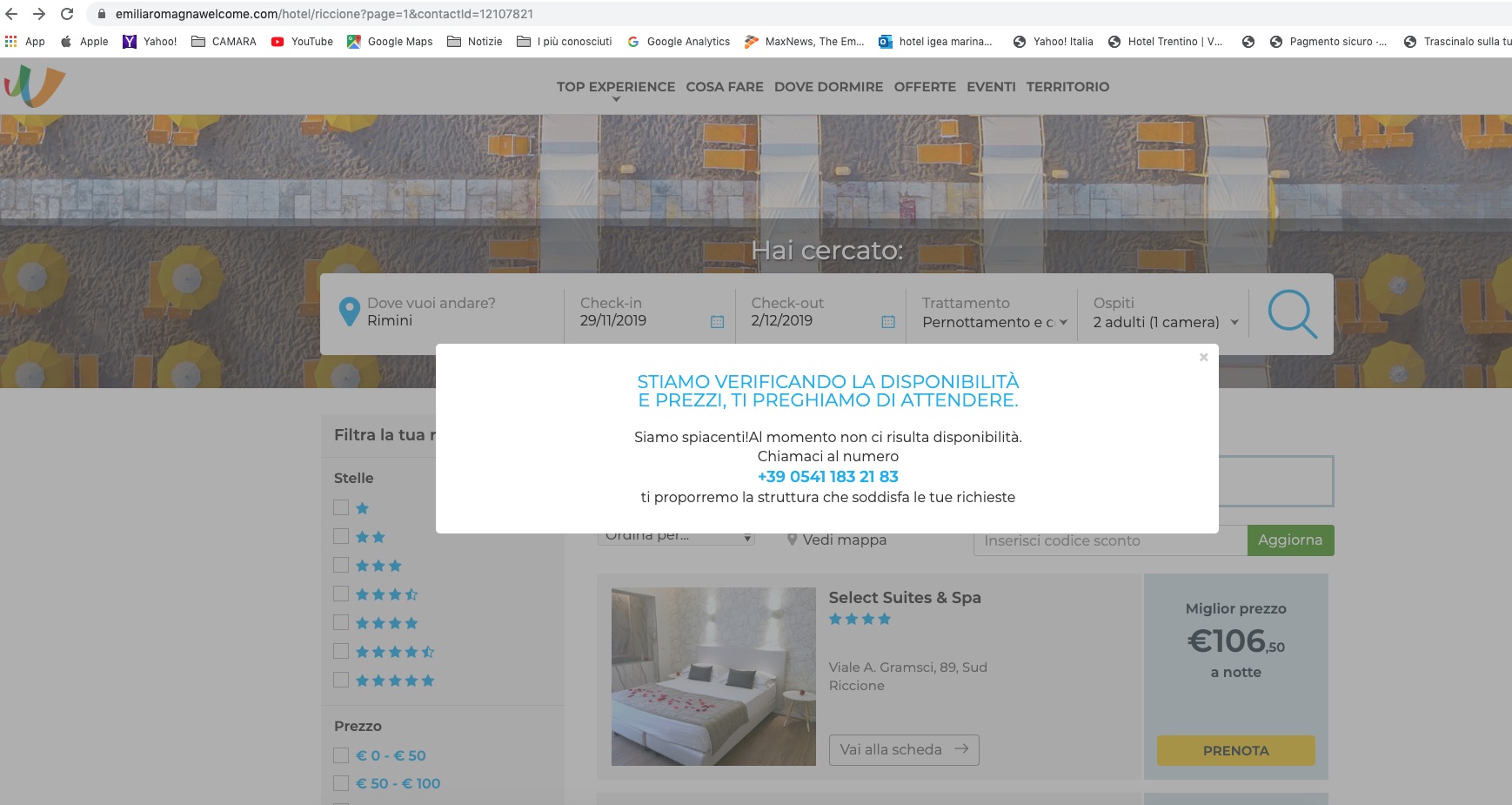Open the Trascinalo sulla bookmark
The width and height of the screenshot is (1512, 805).
[x=1458, y=41]
